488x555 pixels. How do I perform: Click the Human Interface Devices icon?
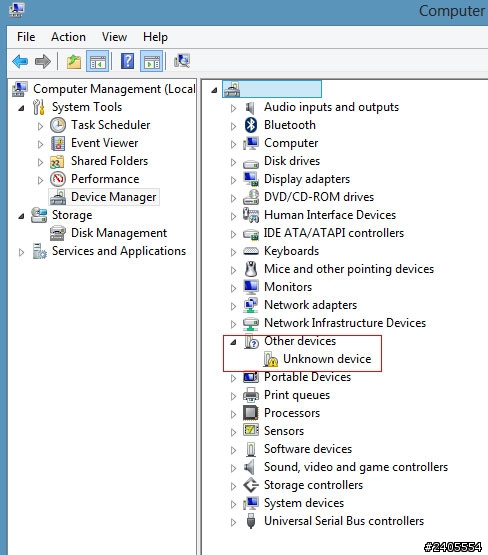coord(251,215)
